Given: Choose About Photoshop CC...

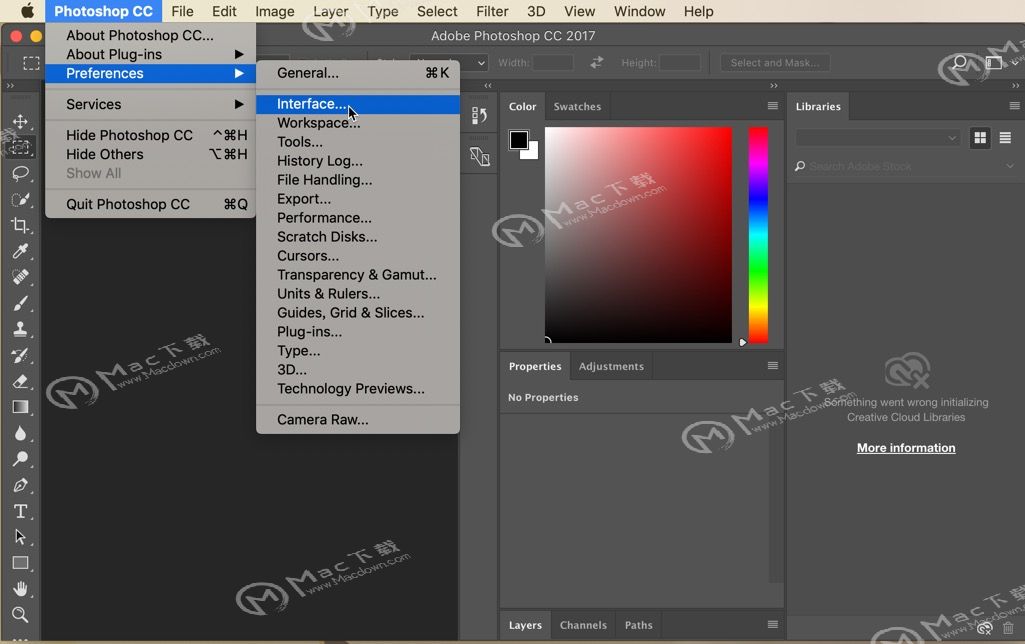Looking at the screenshot, I should [x=150, y=35].
